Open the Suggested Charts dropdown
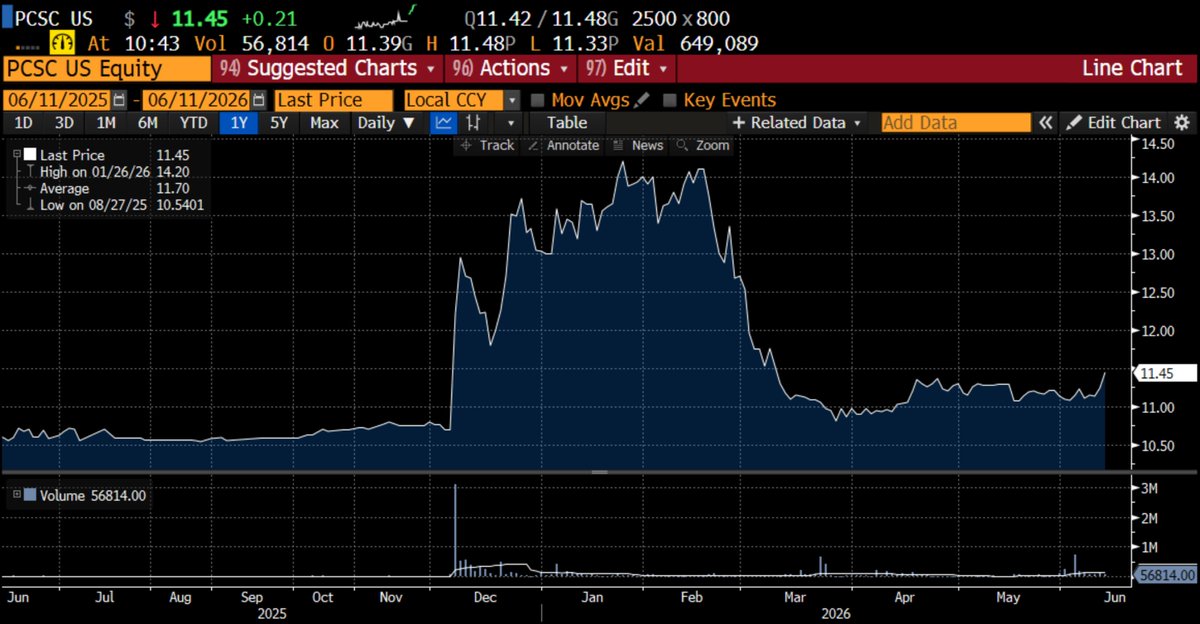Image resolution: width=1200 pixels, height=624 pixels. (330, 68)
